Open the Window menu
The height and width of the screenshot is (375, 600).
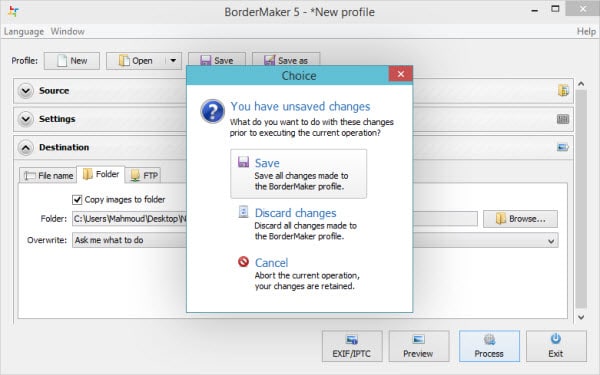(67, 31)
